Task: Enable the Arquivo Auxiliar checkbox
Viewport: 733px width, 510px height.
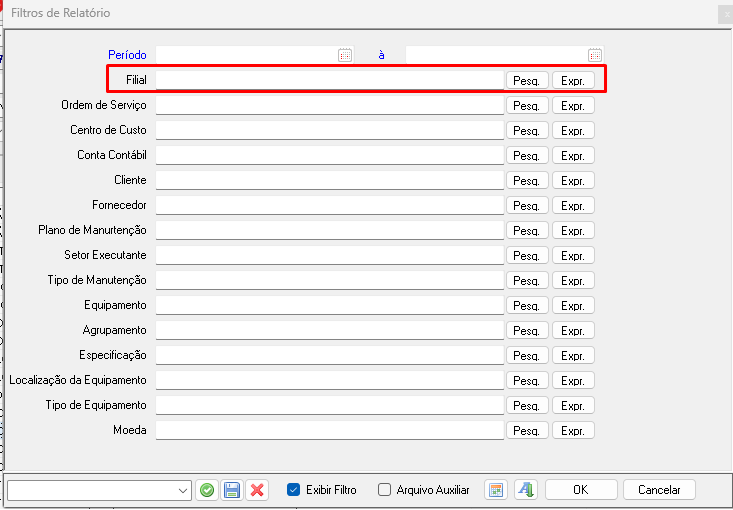Action: pos(384,490)
